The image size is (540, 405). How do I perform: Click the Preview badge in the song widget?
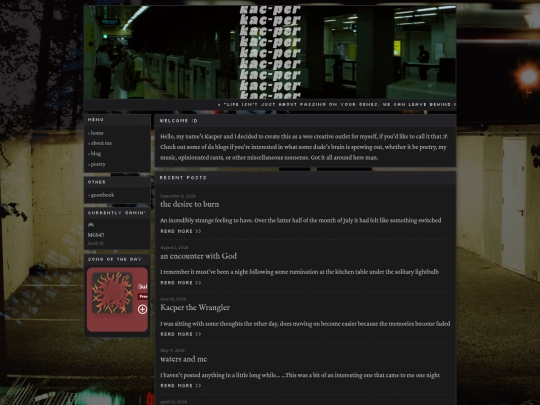143,297
